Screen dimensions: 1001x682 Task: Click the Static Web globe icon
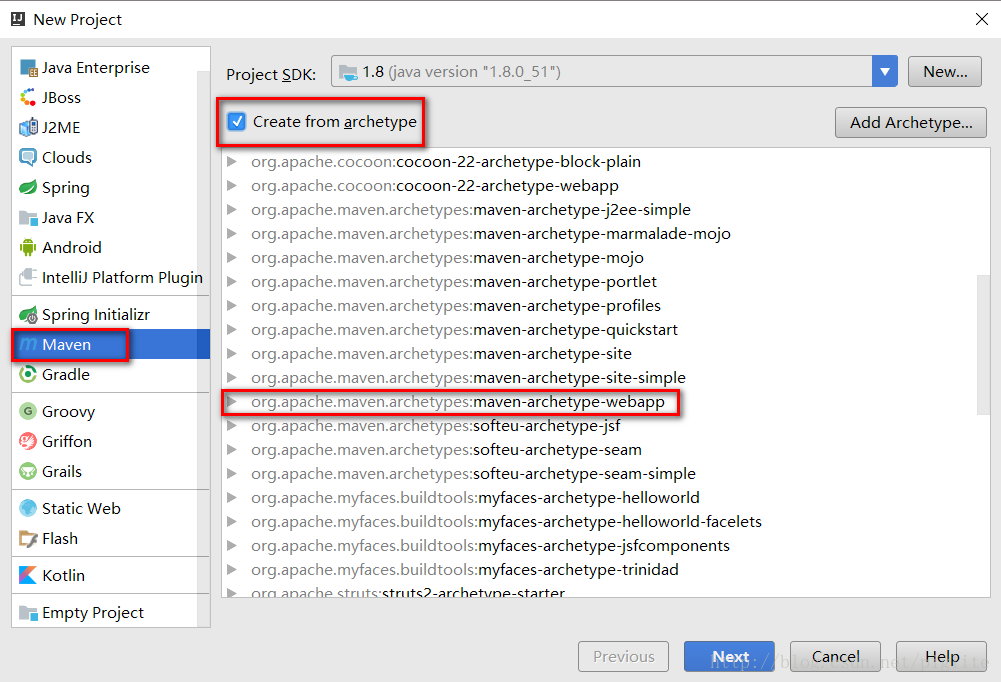[28, 508]
